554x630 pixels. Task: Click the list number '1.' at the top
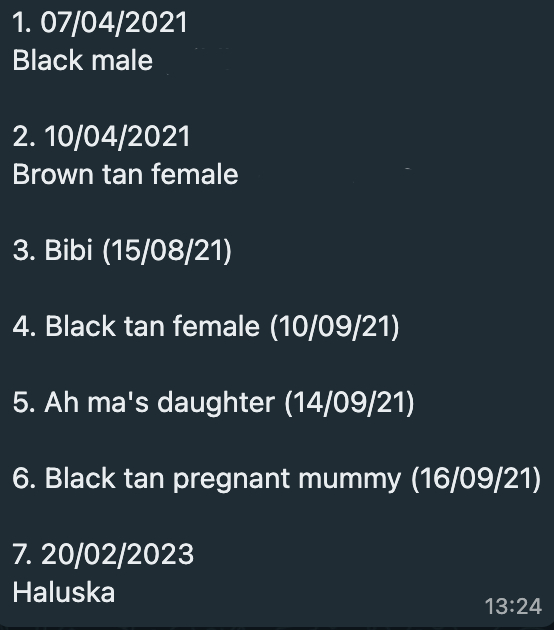[22, 22]
